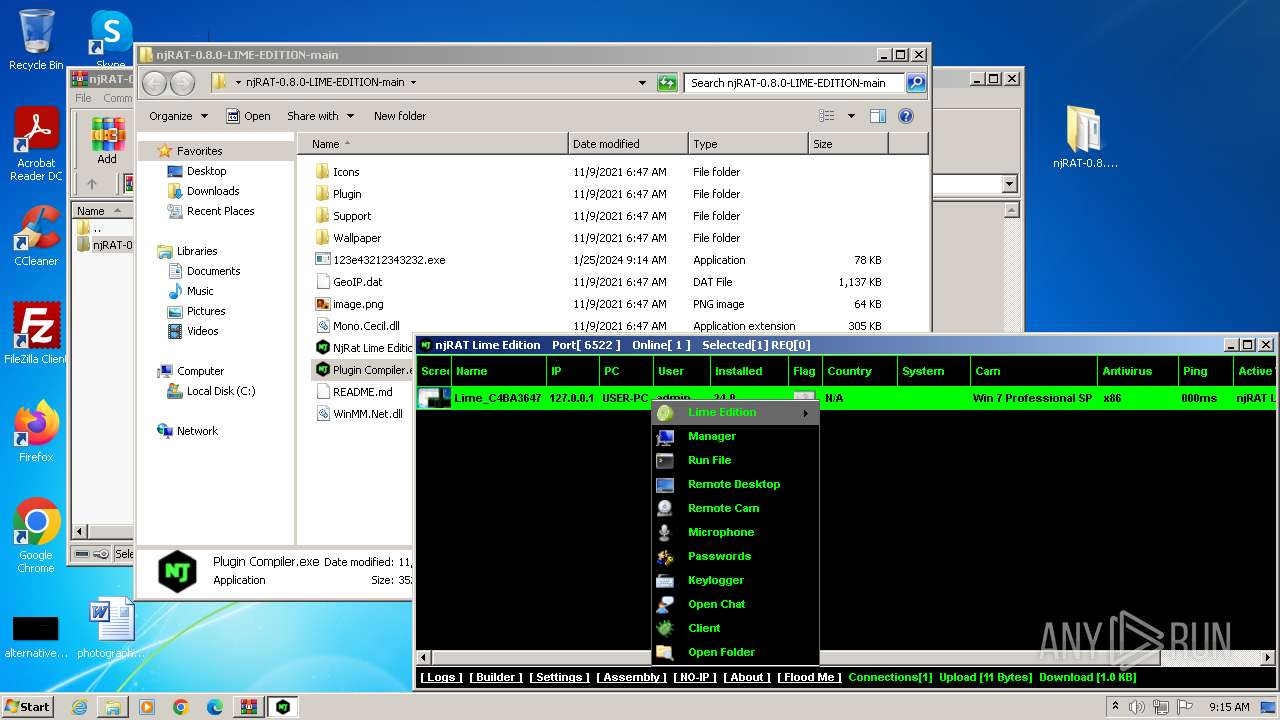Click the search box in Explorer
This screenshot has width=1280, height=720.
click(795, 83)
